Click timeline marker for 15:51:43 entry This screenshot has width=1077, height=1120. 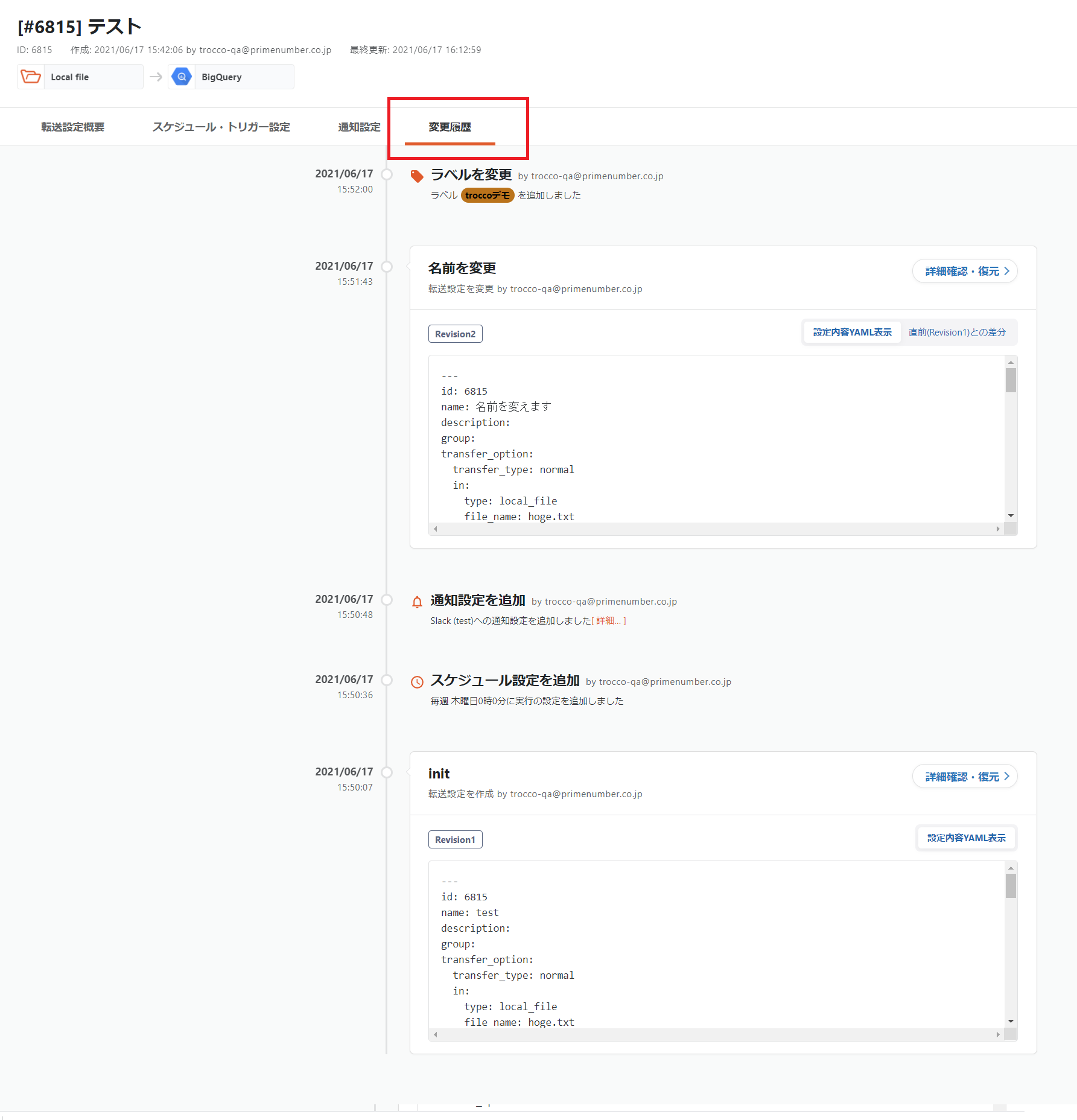[x=387, y=267]
